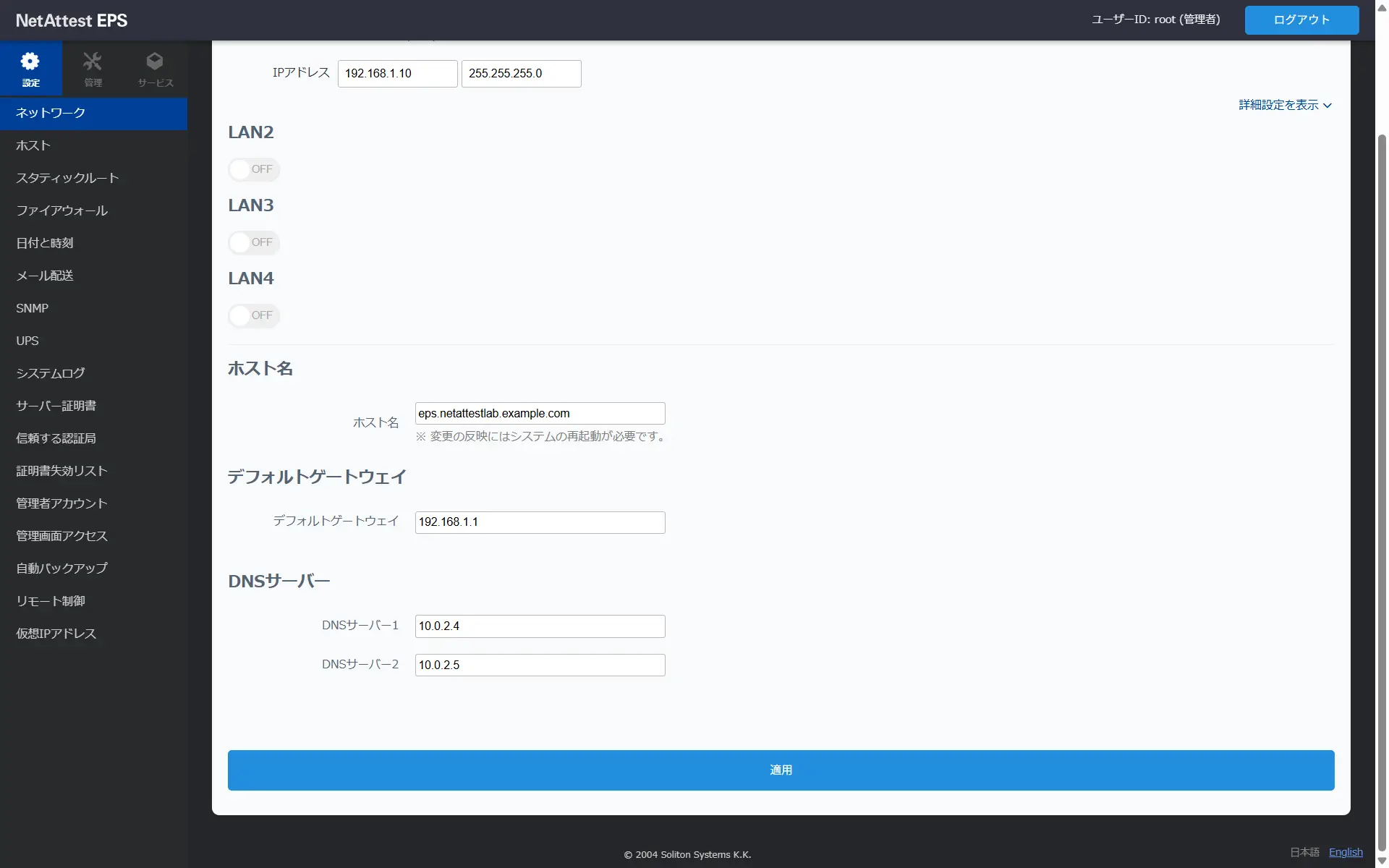This screenshot has height=868, width=1389.
Task: Open サーバー証明書 sidebar item
Action: (x=56, y=406)
